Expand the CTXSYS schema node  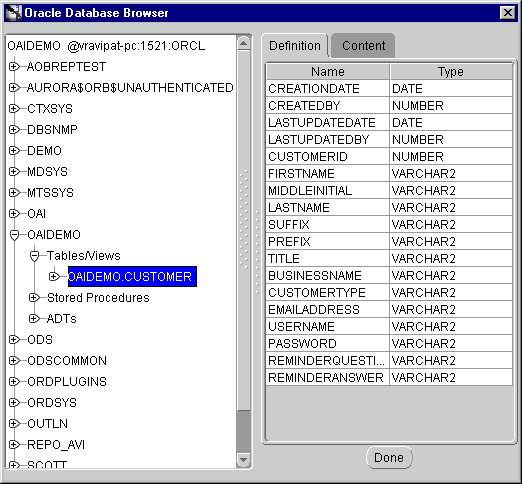click(x=14, y=109)
